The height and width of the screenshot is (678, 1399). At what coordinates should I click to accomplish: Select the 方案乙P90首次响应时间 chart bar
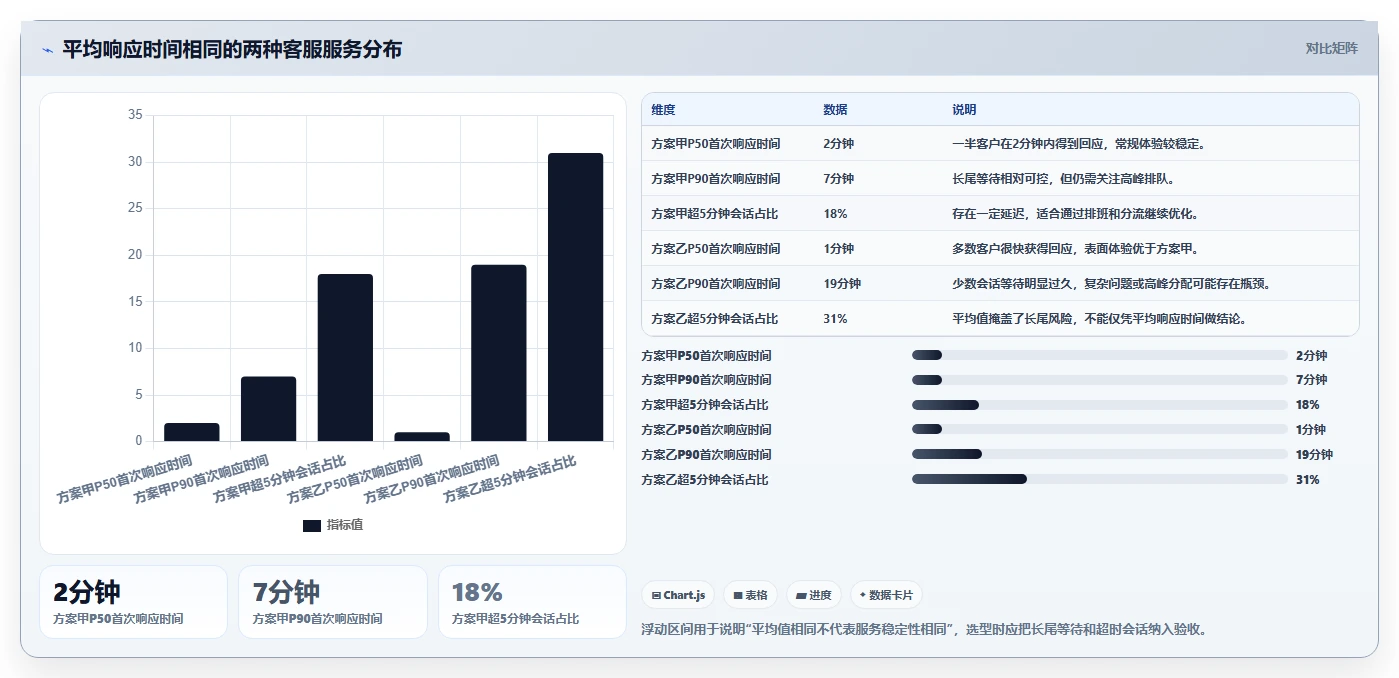point(499,353)
